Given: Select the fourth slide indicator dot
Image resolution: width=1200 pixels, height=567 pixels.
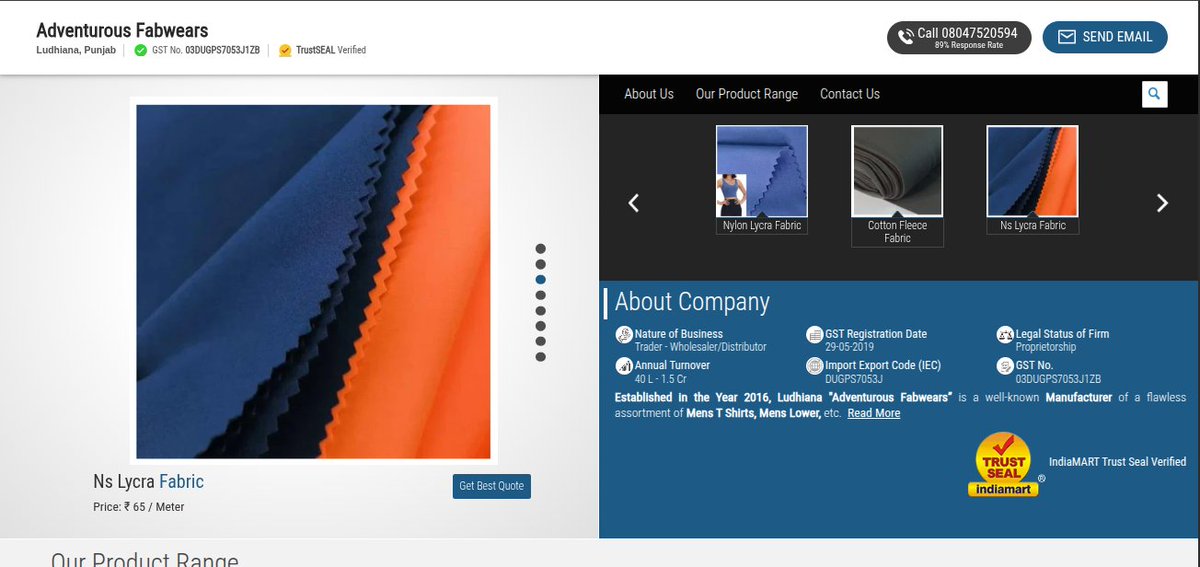Looking at the screenshot, I should point(541,295).
